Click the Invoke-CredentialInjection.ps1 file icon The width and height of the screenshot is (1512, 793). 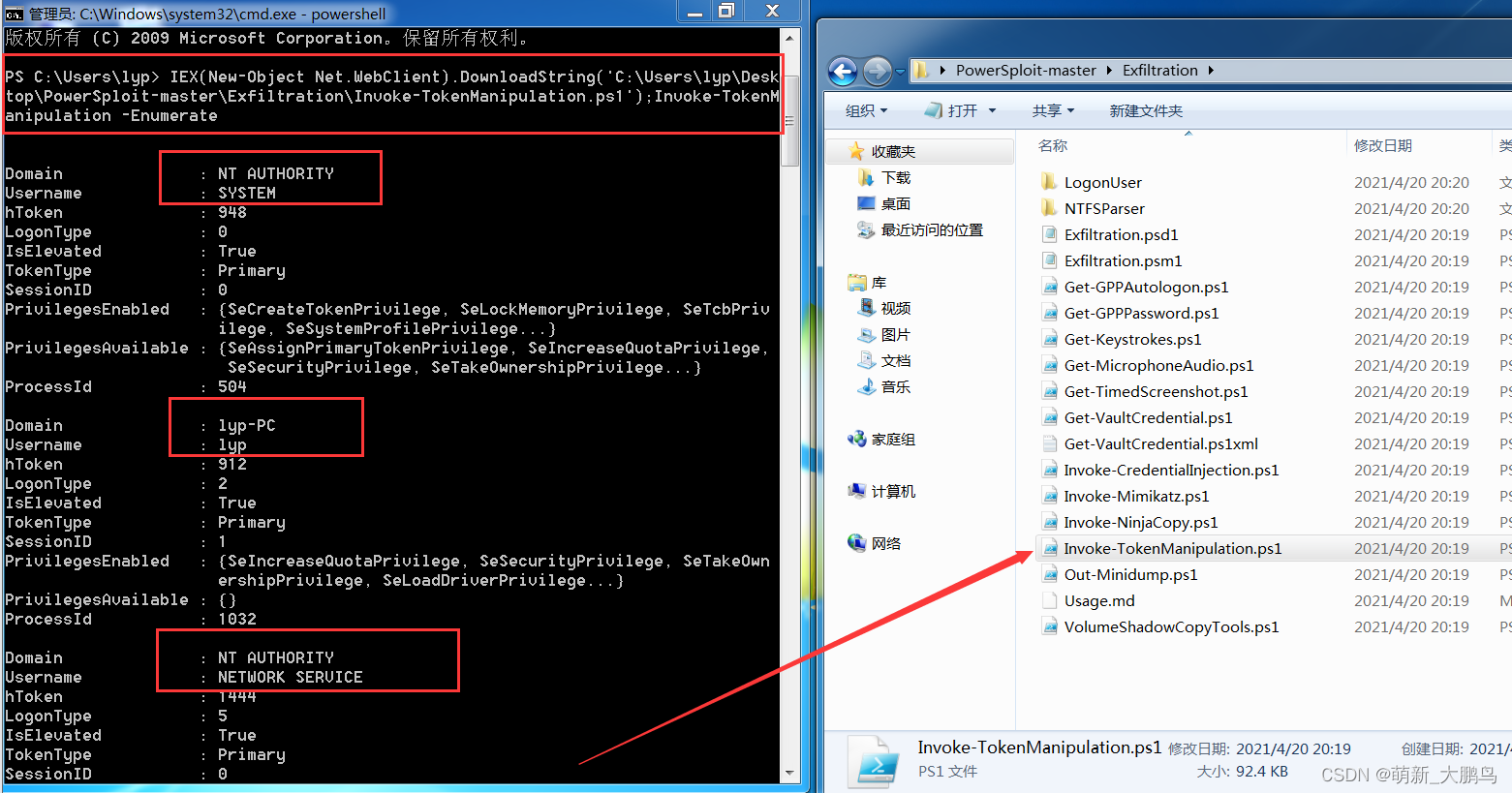(x=1049, y=470)
